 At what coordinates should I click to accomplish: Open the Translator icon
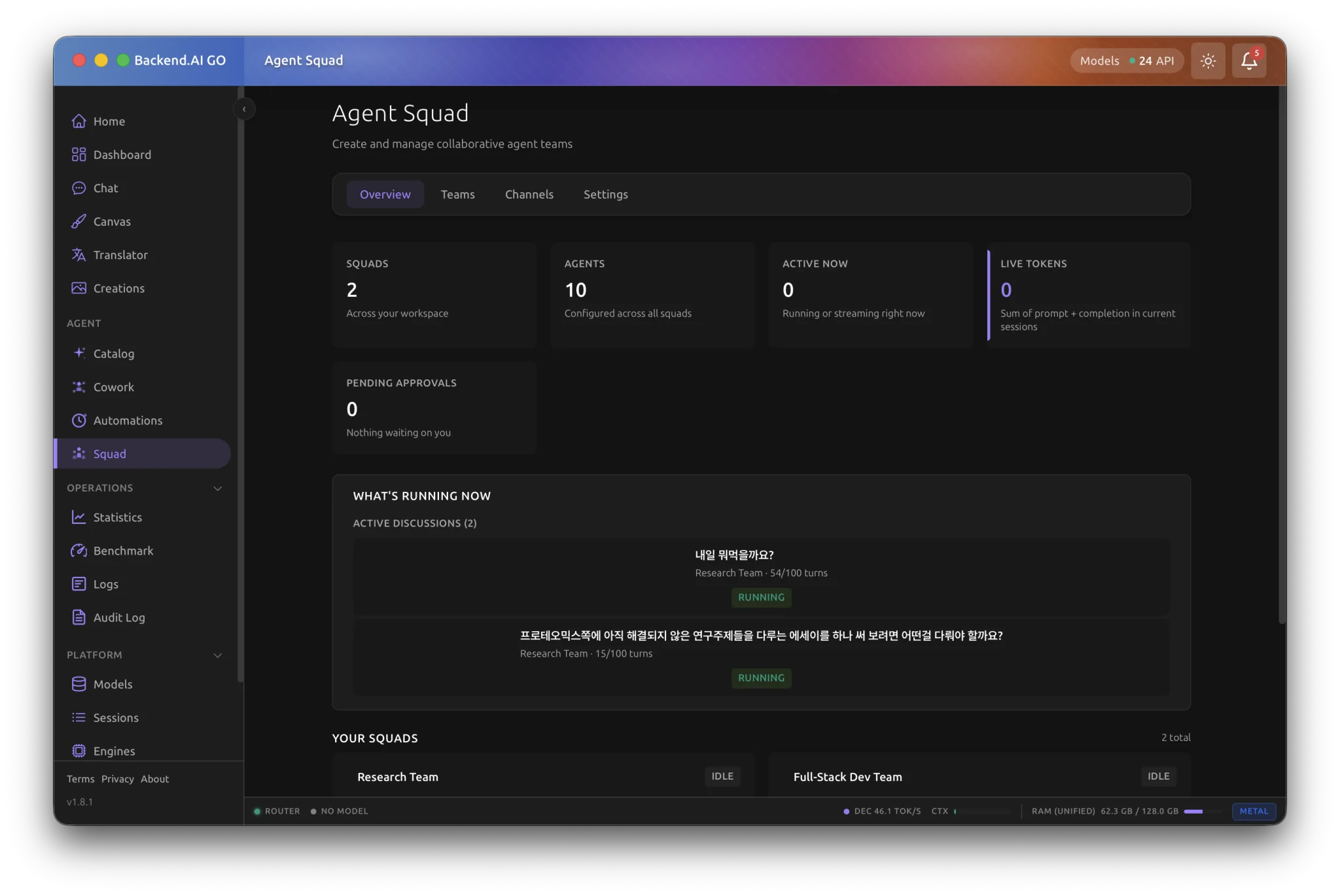tap(79, 254)
